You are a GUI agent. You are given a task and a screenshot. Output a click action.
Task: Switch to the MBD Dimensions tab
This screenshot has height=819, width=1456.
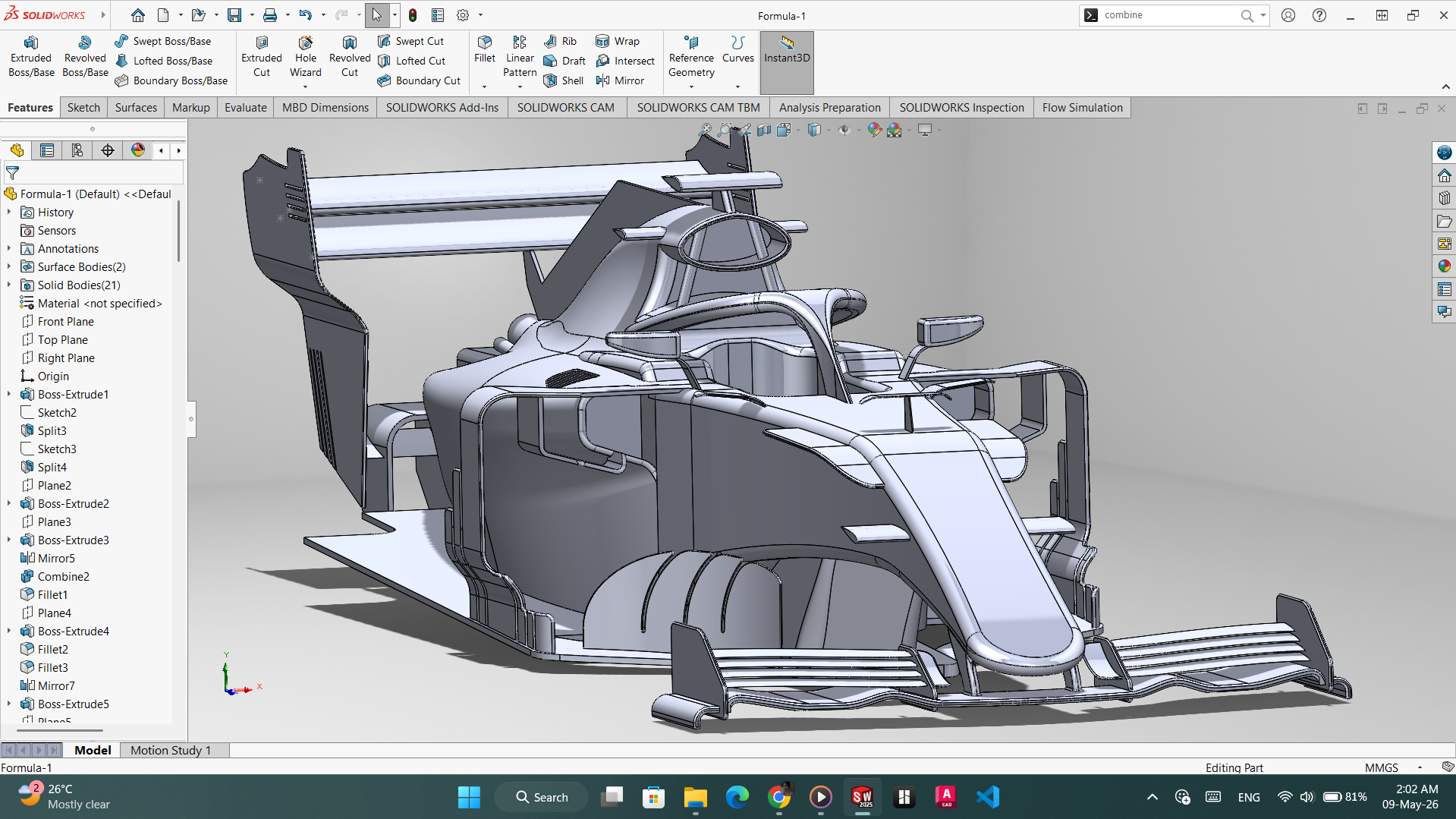tap(325, 108)
